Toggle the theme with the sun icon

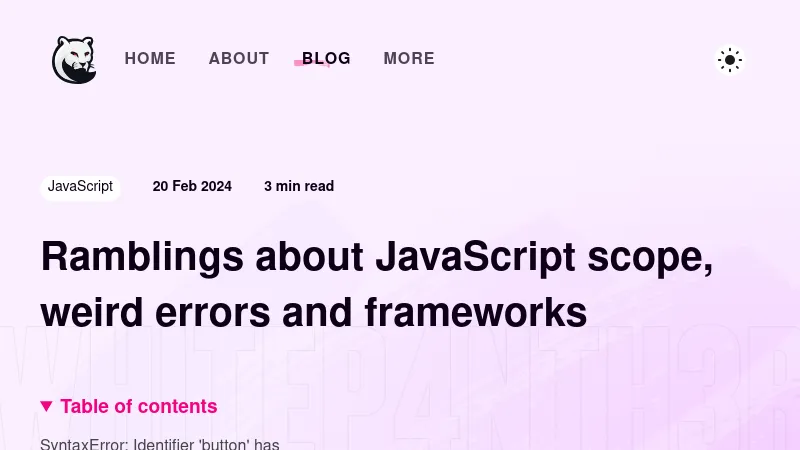(x=730, y=60)
